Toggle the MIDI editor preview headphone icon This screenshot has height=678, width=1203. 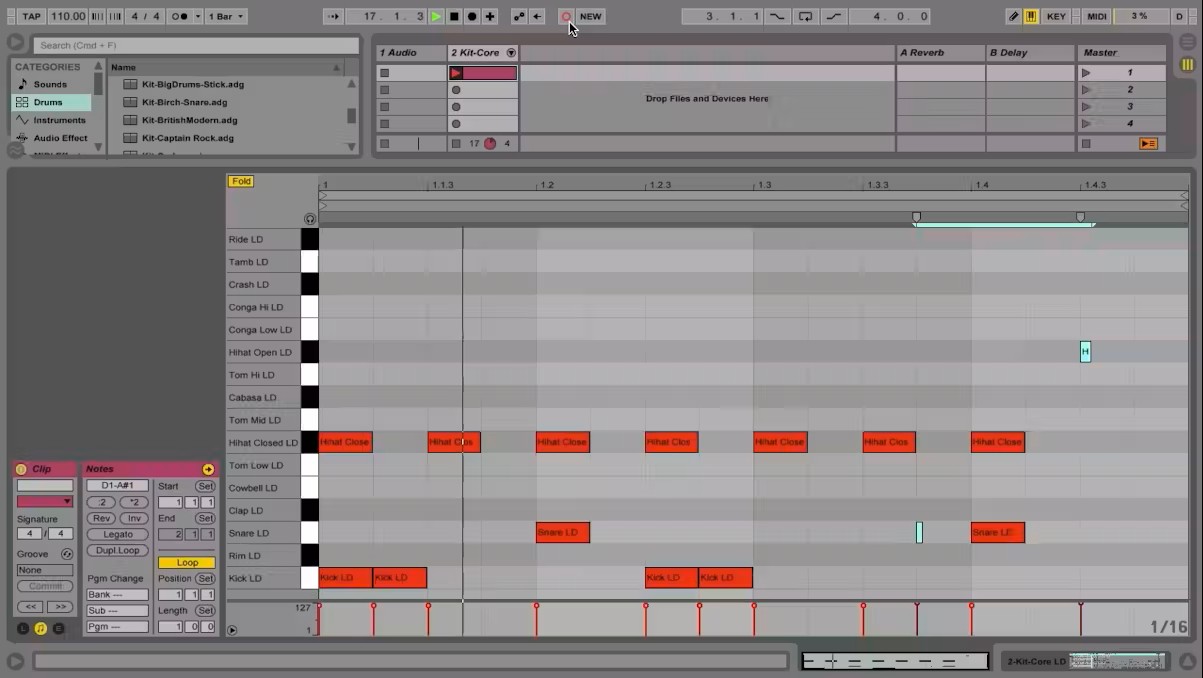[x=310, y=219]
